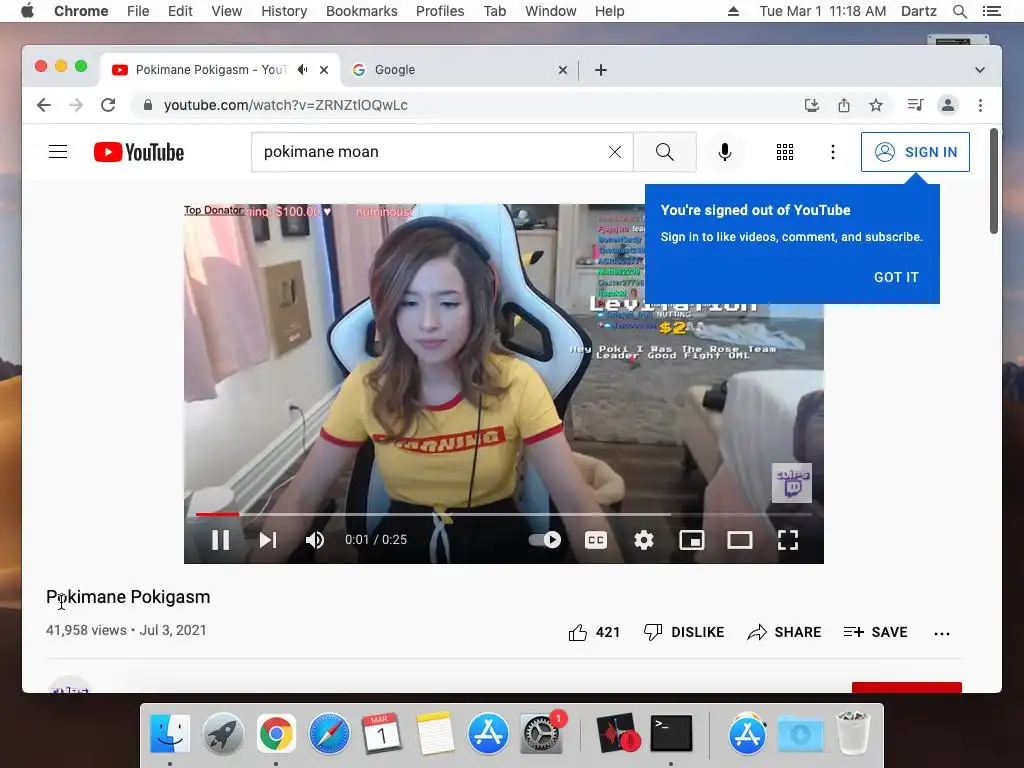Open the Bookmarks menu
The height and width of the screenshot is (768, 1024).
click(x=362, y=11)
